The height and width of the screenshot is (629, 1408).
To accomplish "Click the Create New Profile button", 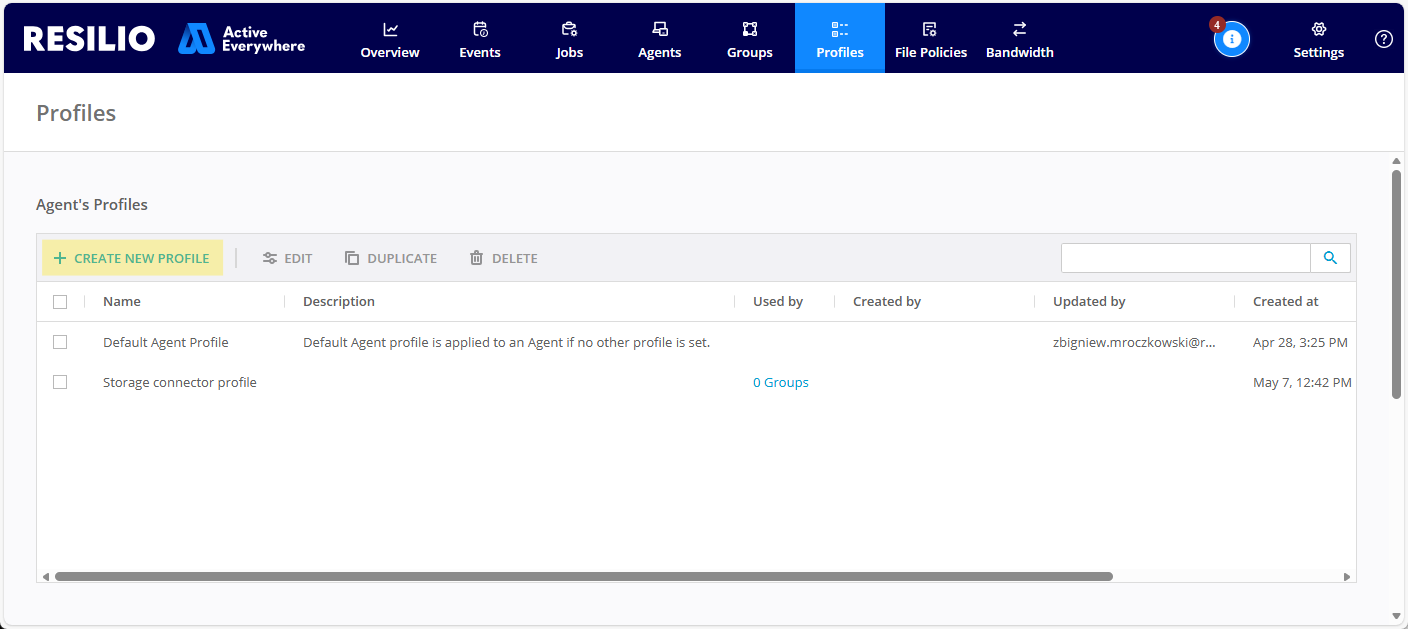I will point(132,257).
